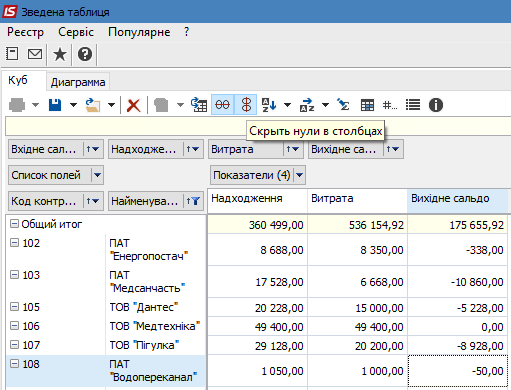Viewport: 511px width, 390px height.
Task: Click the list lines icon
Action: click(413, 105)
